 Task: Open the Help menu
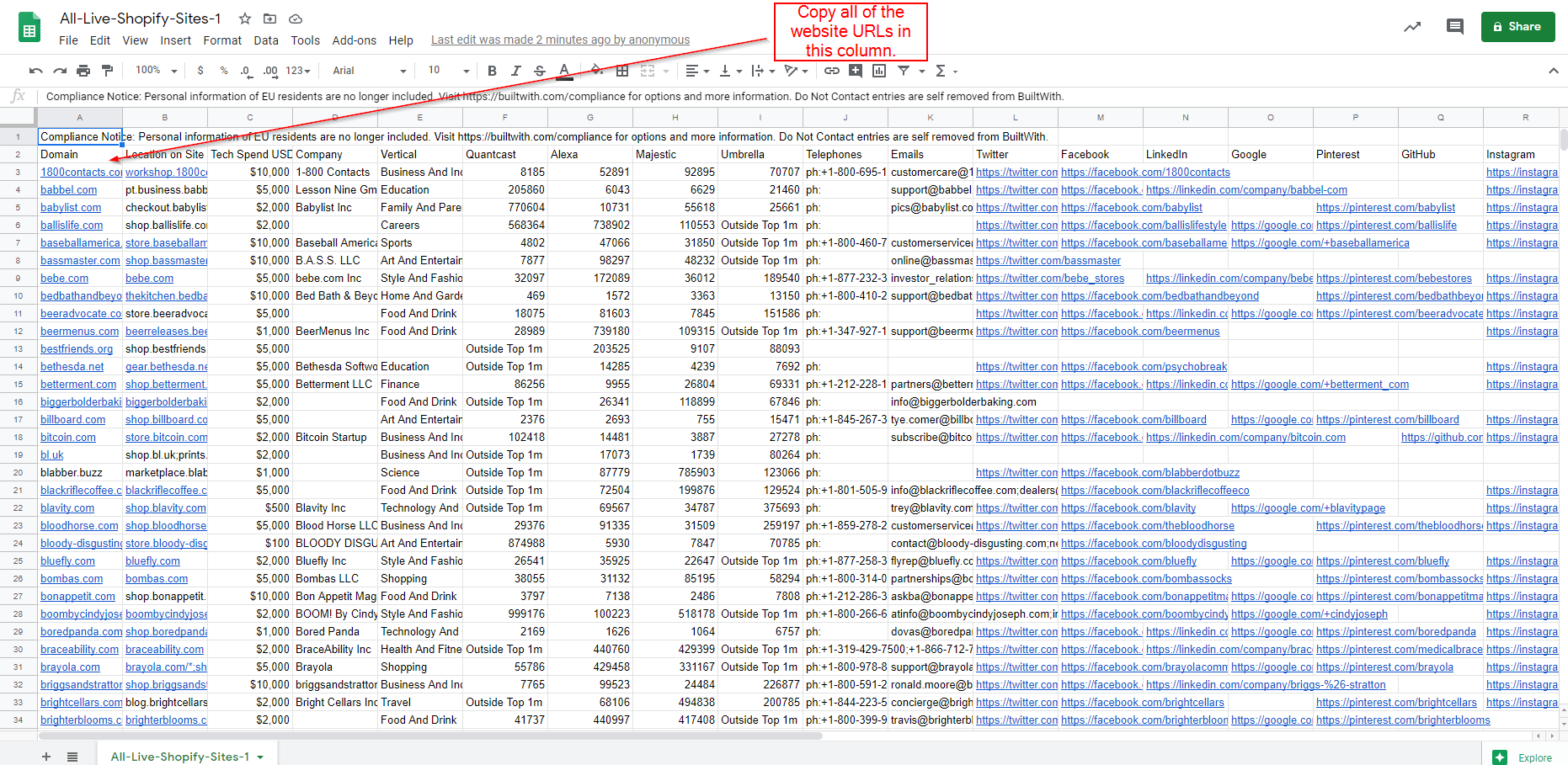[401, 40]
